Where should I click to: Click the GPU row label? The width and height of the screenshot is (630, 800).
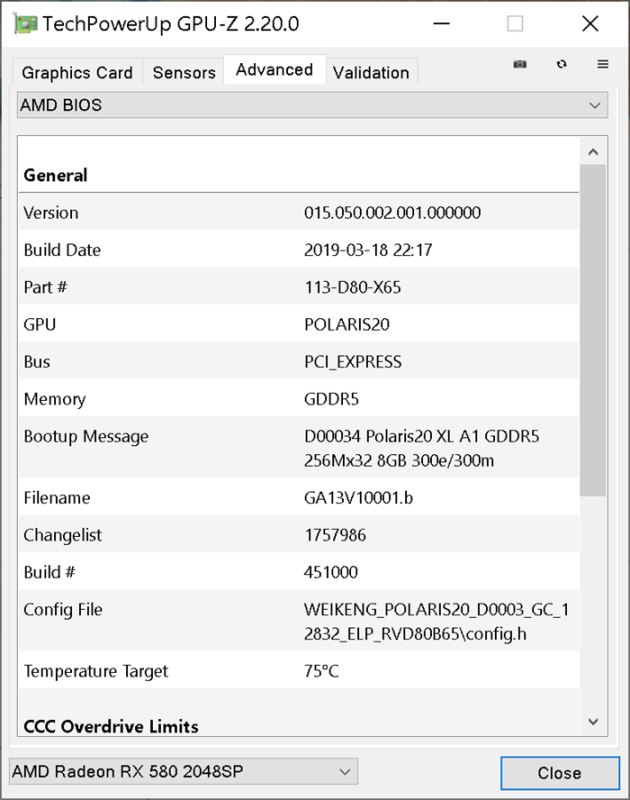pos(40,324)
